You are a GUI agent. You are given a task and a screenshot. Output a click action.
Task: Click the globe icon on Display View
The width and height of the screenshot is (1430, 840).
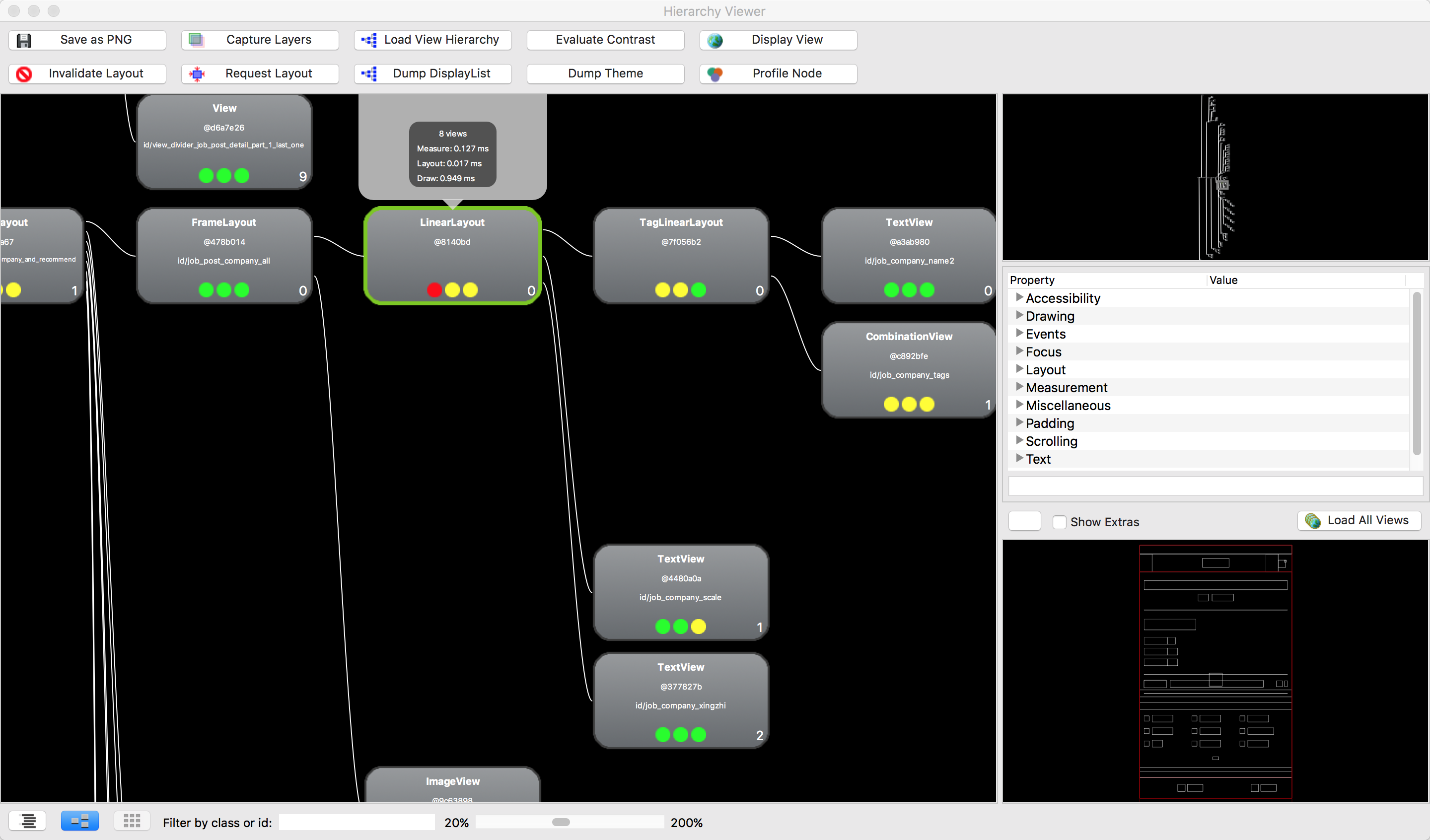[715, 40]
